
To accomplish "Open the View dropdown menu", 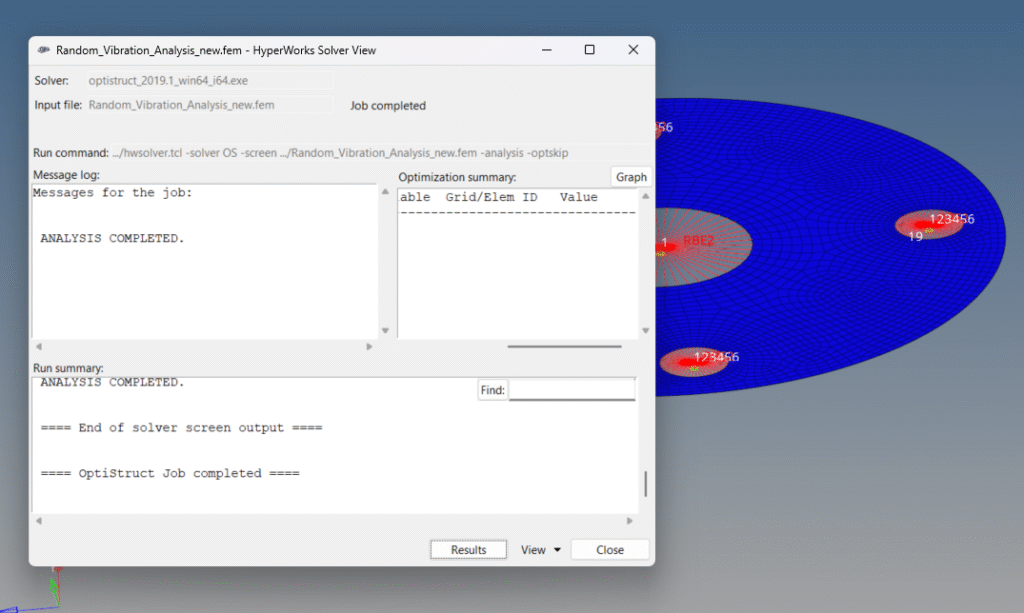I will coord(540,550).
